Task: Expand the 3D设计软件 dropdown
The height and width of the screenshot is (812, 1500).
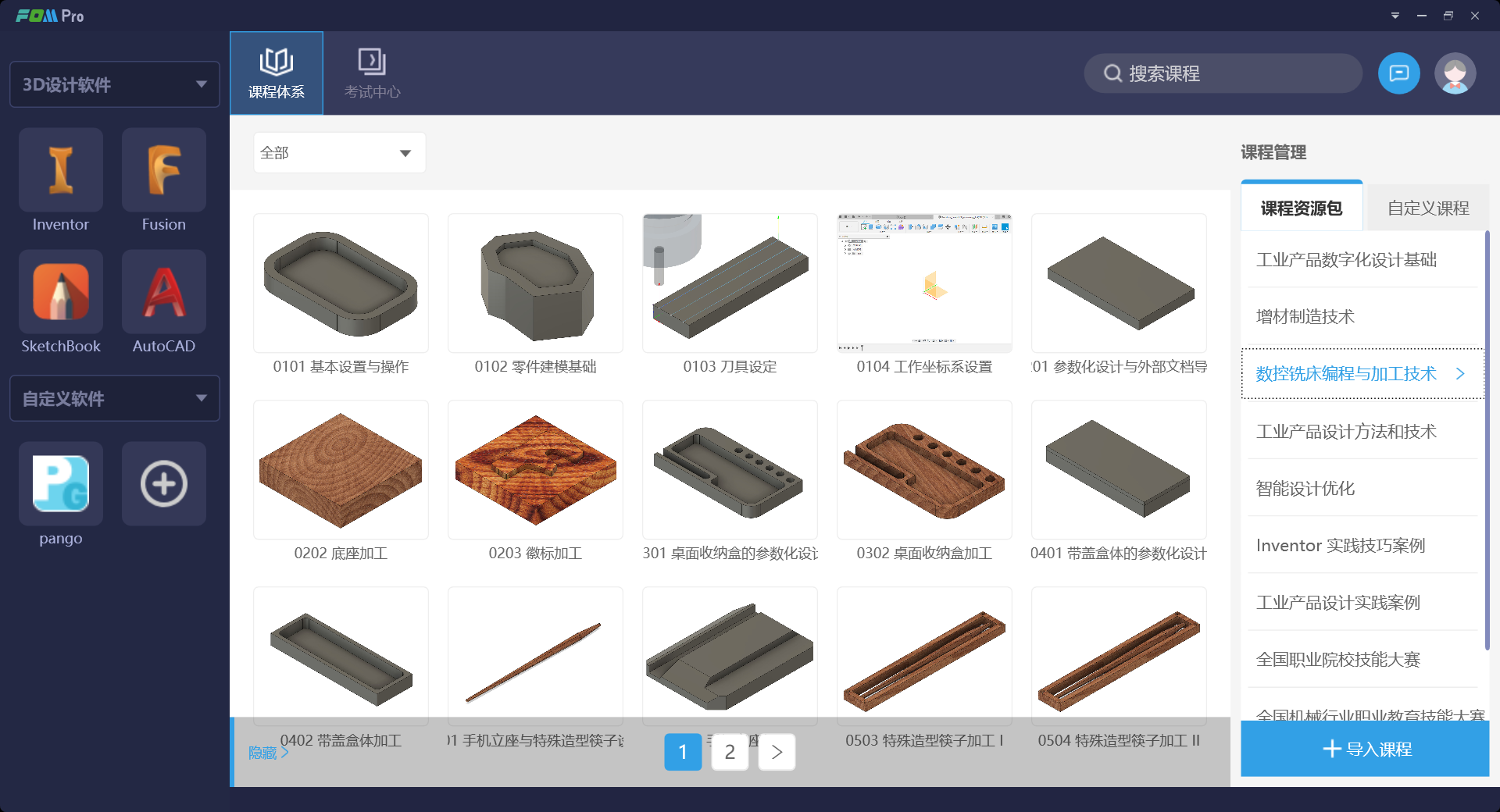Action: pos(115,84)
